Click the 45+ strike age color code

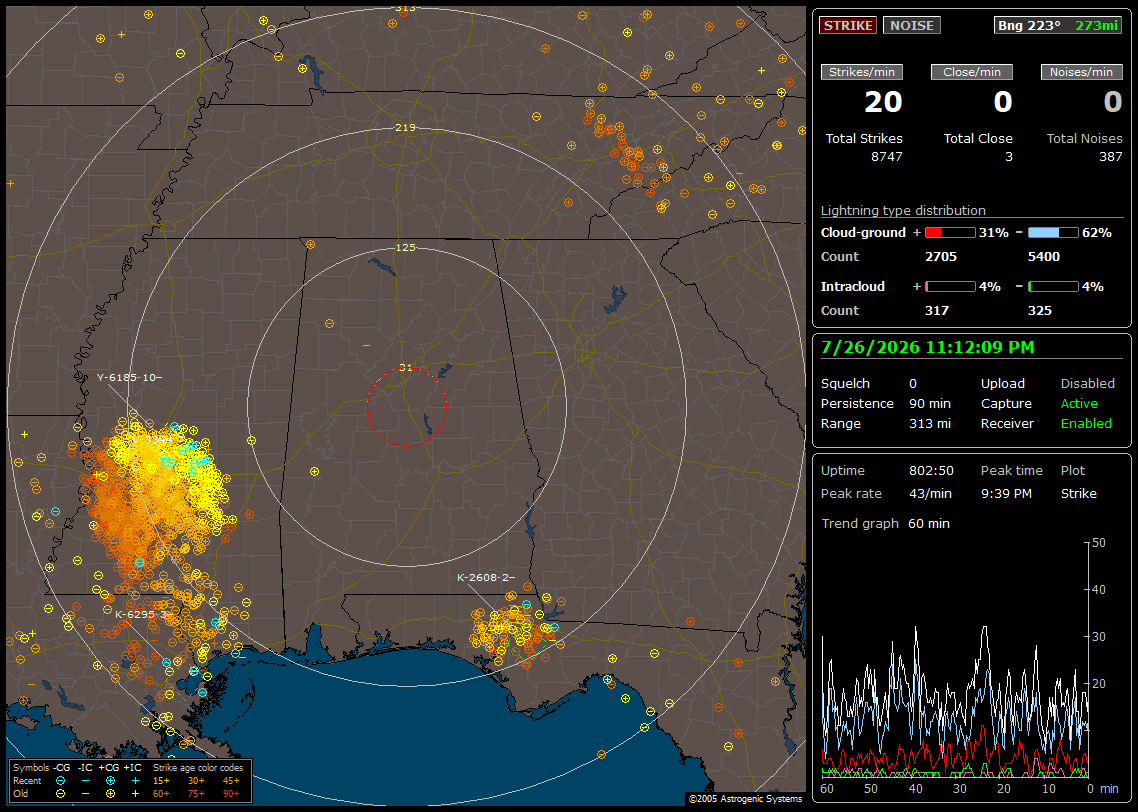tap(231, 781)
